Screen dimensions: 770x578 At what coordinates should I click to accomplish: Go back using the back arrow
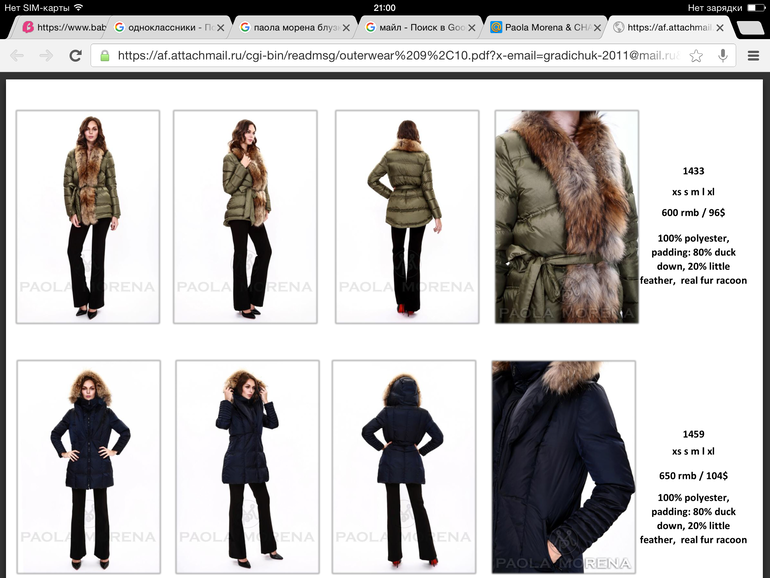click(17, 55)
